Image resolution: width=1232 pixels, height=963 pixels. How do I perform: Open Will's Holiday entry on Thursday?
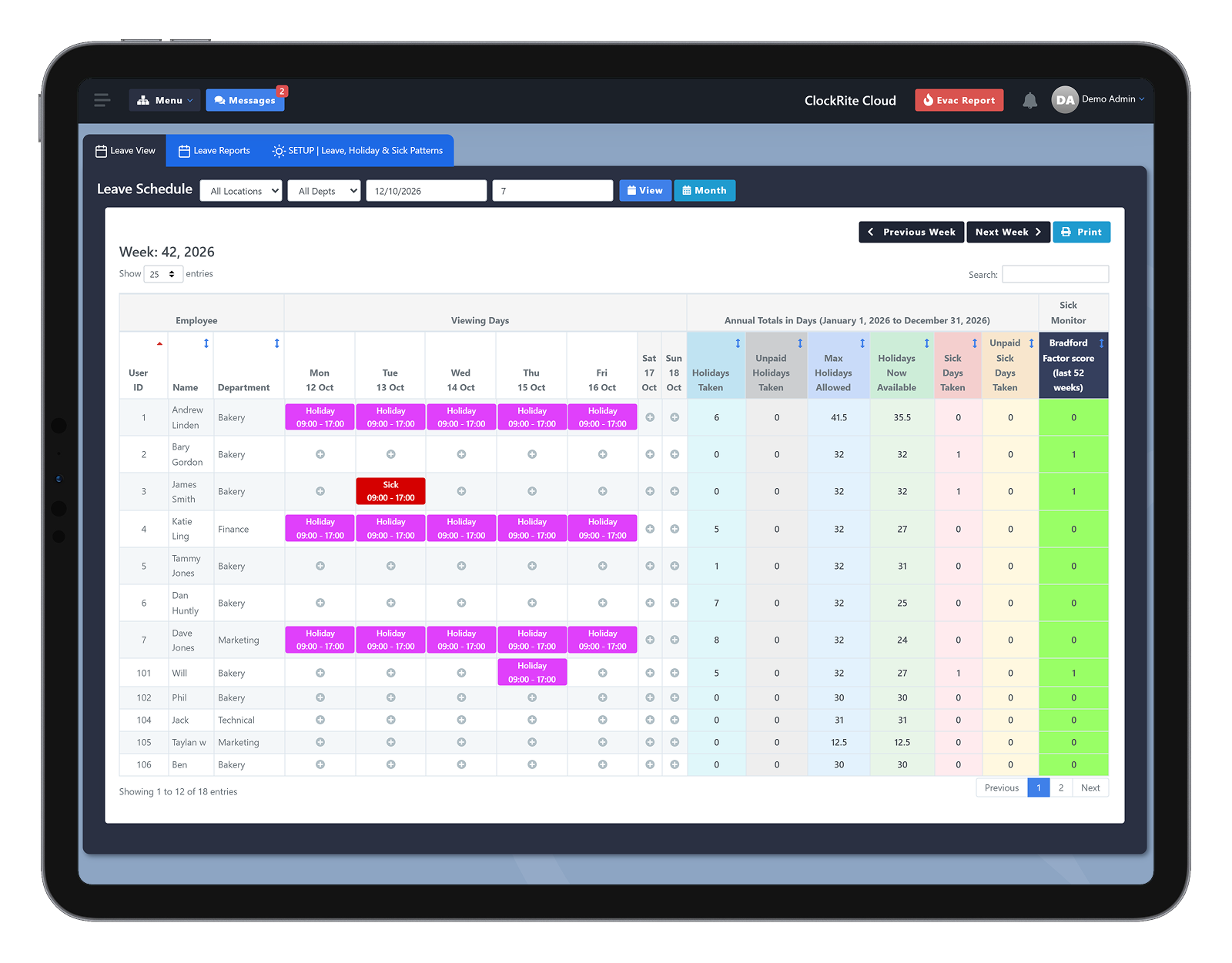pos(532,672)
